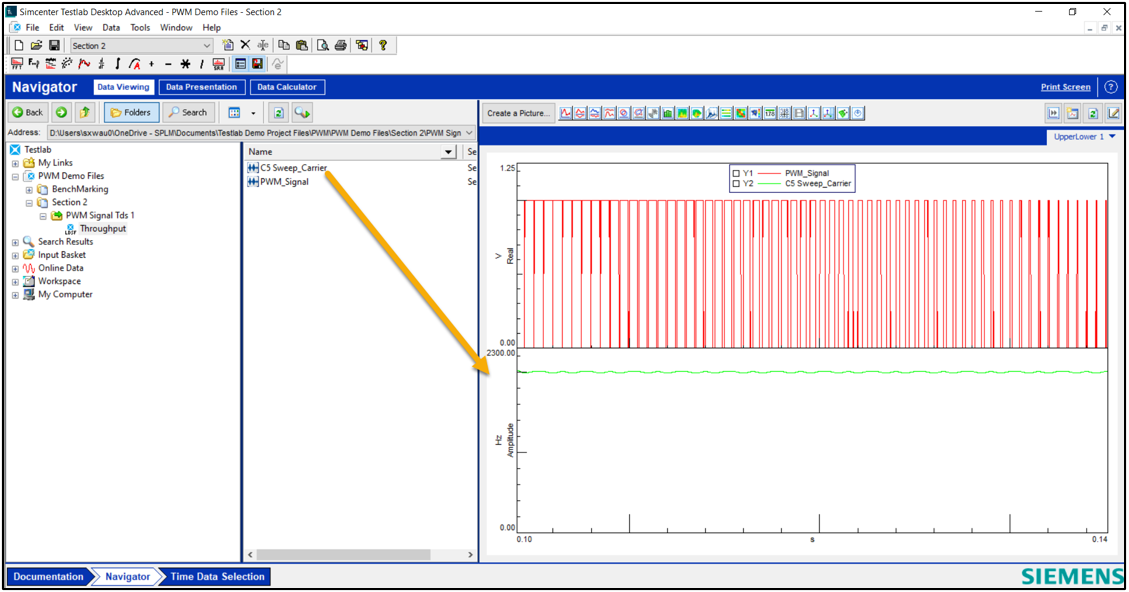Click the New document icon
The image size is (1129, 592).
[x=19, y=45]
